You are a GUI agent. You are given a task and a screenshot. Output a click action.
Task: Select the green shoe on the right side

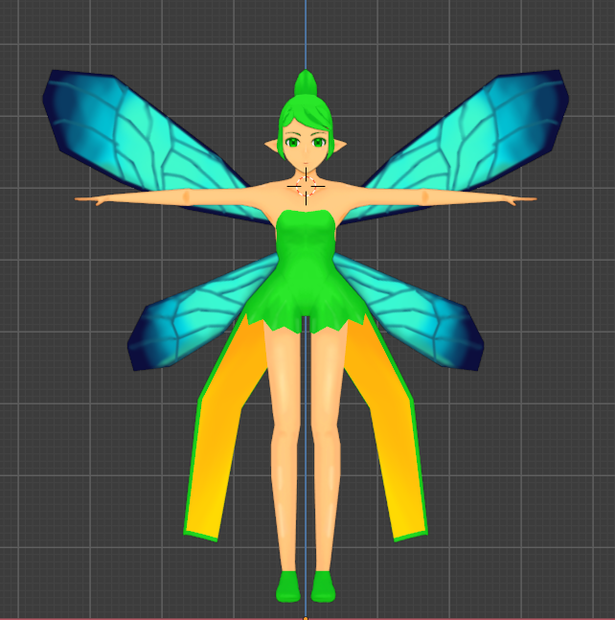323,587
